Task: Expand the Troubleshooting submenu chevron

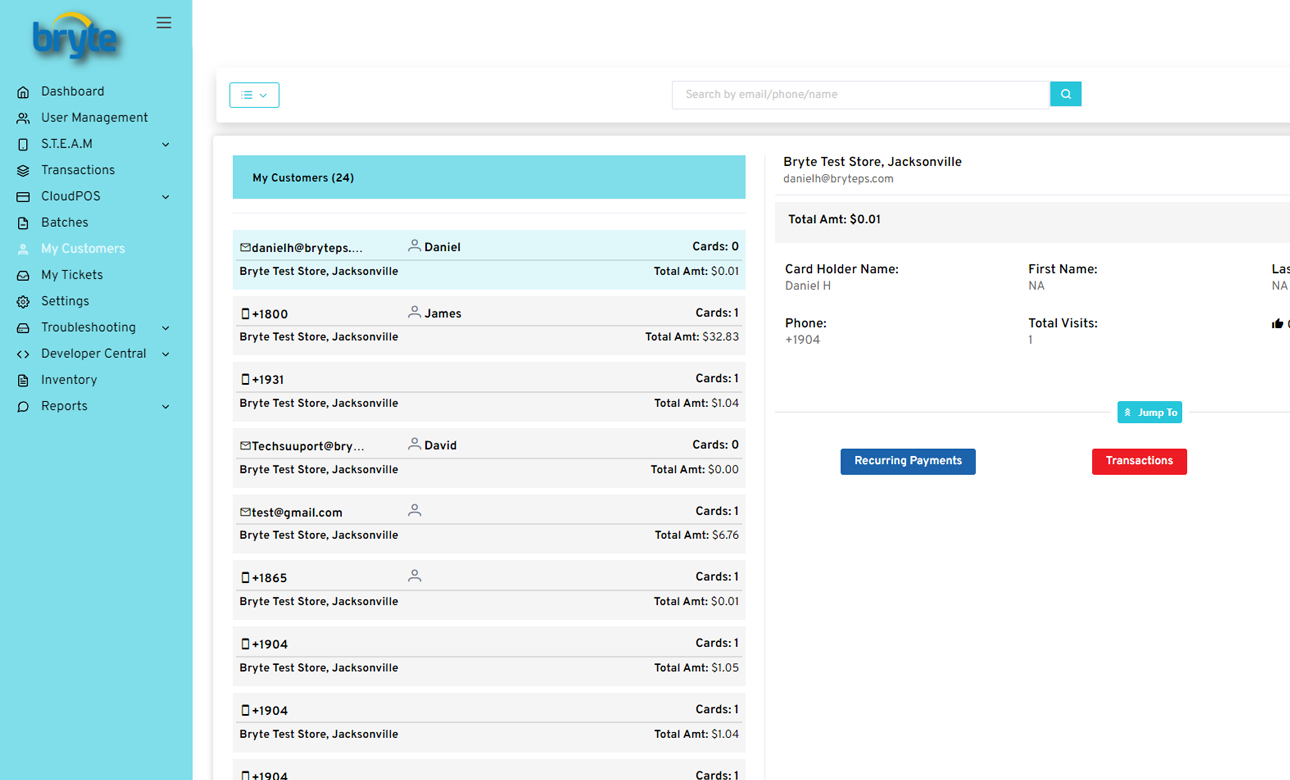Action: [166, 328]
